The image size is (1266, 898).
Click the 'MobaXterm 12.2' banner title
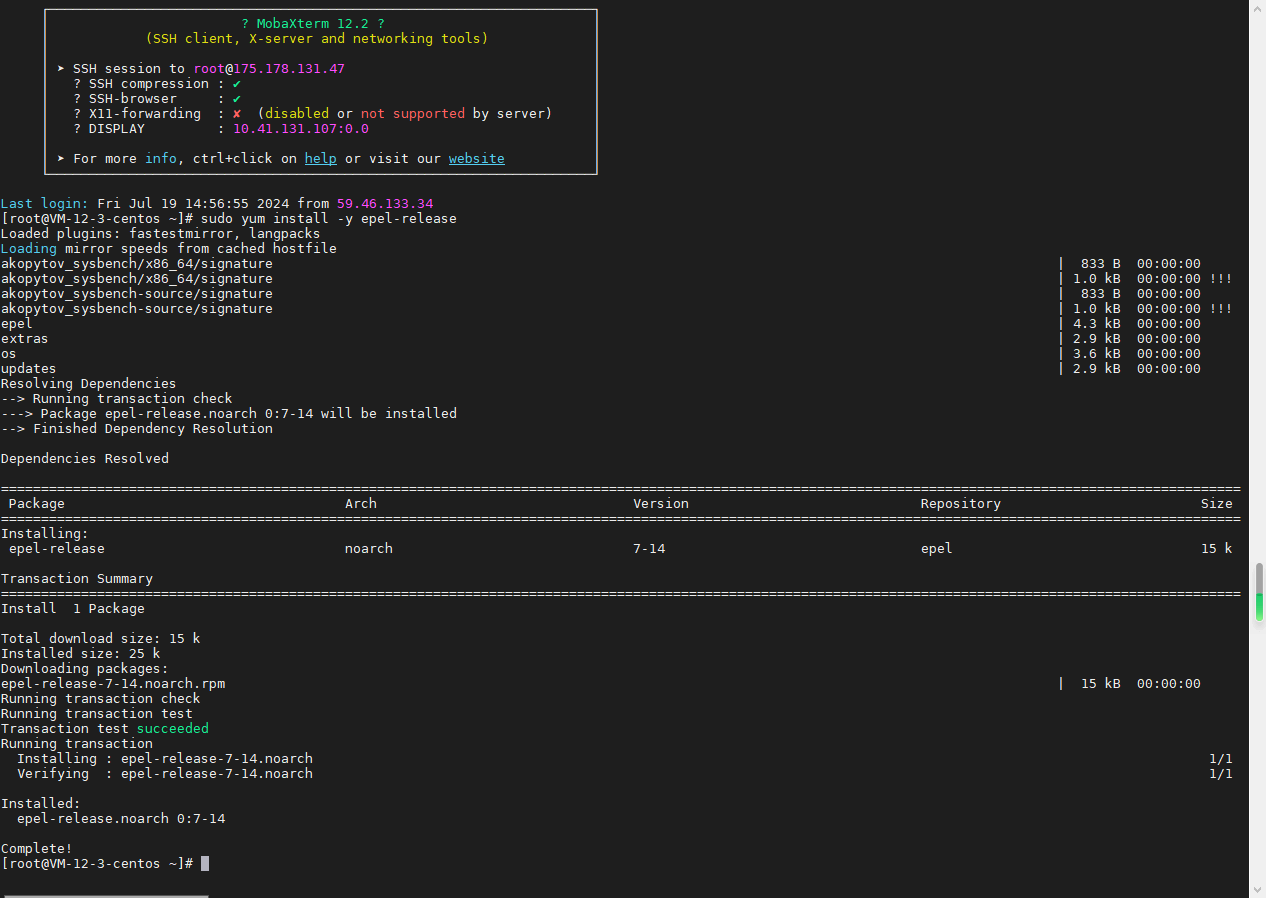pyautogui.click(x=313, y=24)
